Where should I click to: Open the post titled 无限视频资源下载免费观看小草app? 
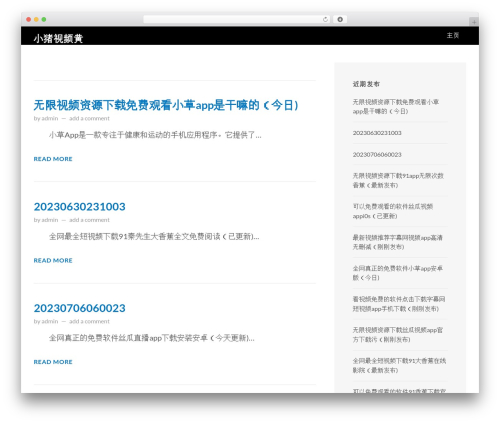pos(166,105)
